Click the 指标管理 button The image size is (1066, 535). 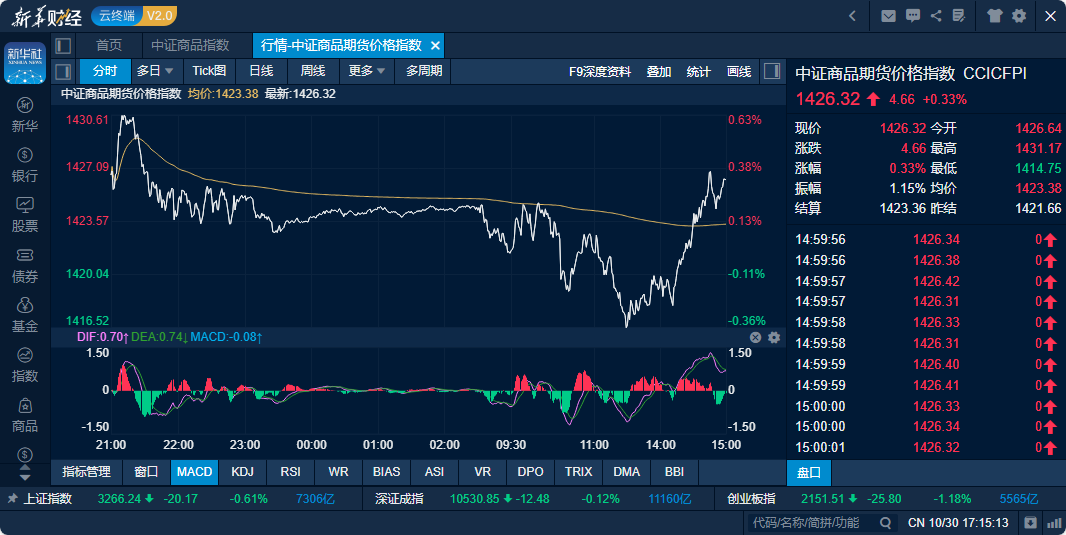pyautogui.click(x=86, y=472)
